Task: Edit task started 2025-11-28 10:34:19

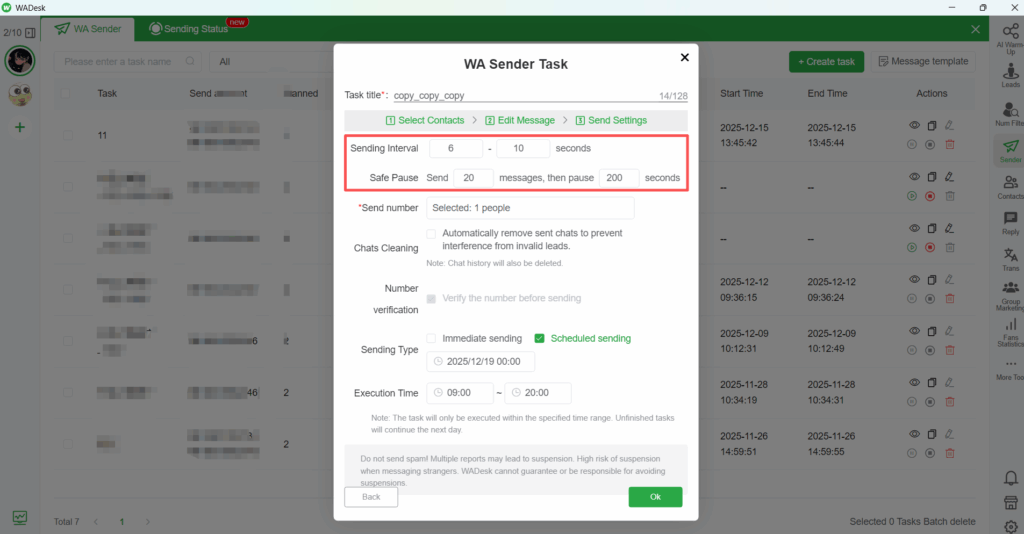Action: [950, 383]
